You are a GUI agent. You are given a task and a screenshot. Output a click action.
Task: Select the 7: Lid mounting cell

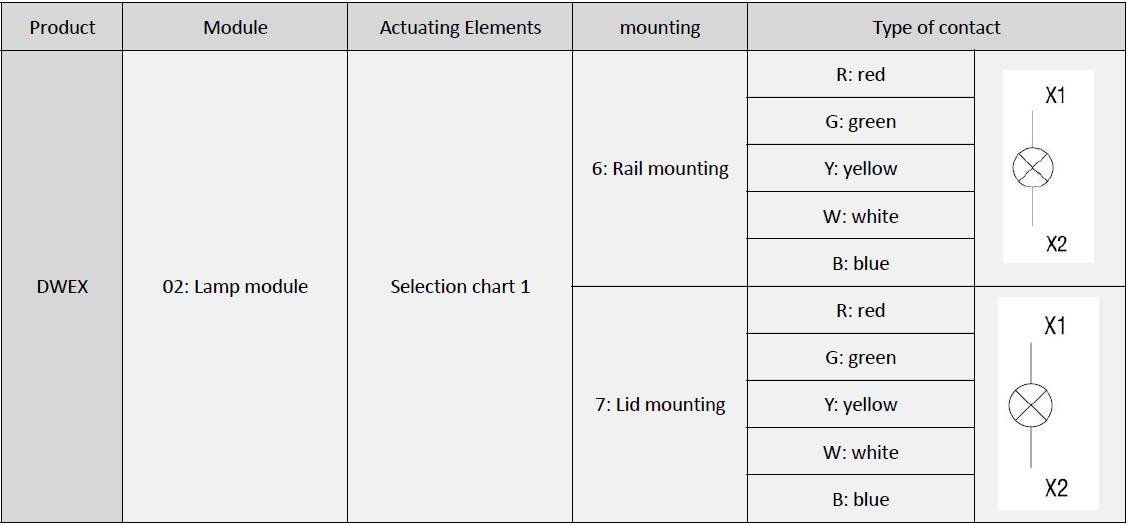(x=660, y=405)
